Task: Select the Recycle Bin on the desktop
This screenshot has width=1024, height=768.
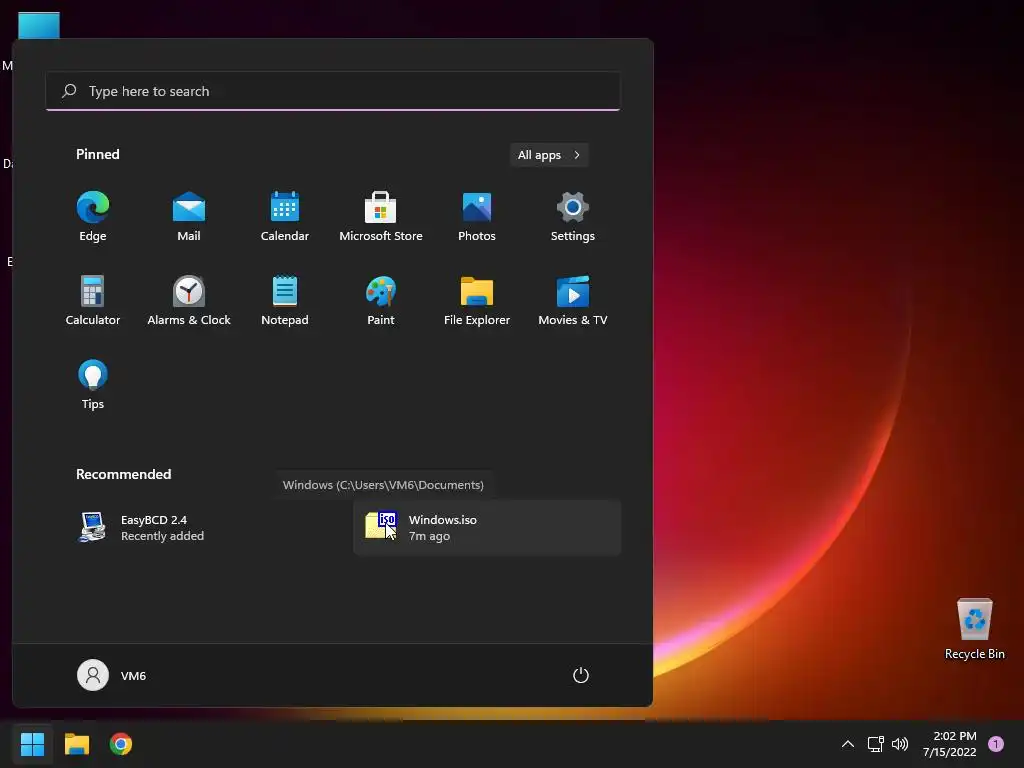Action: (974, 628)
